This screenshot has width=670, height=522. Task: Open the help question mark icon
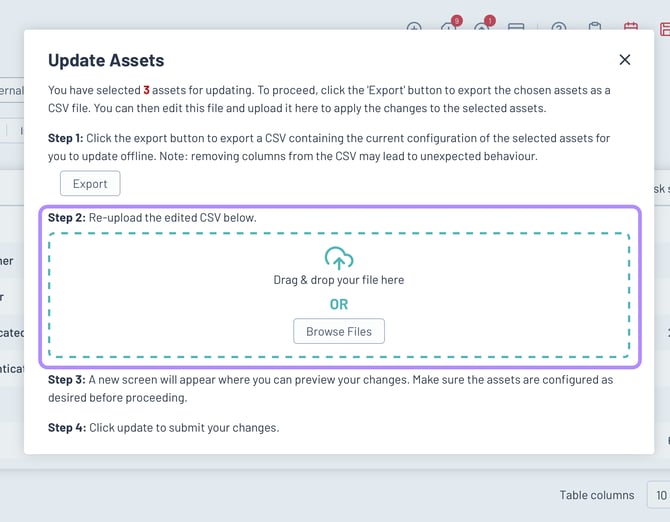[x=559, y=27]
